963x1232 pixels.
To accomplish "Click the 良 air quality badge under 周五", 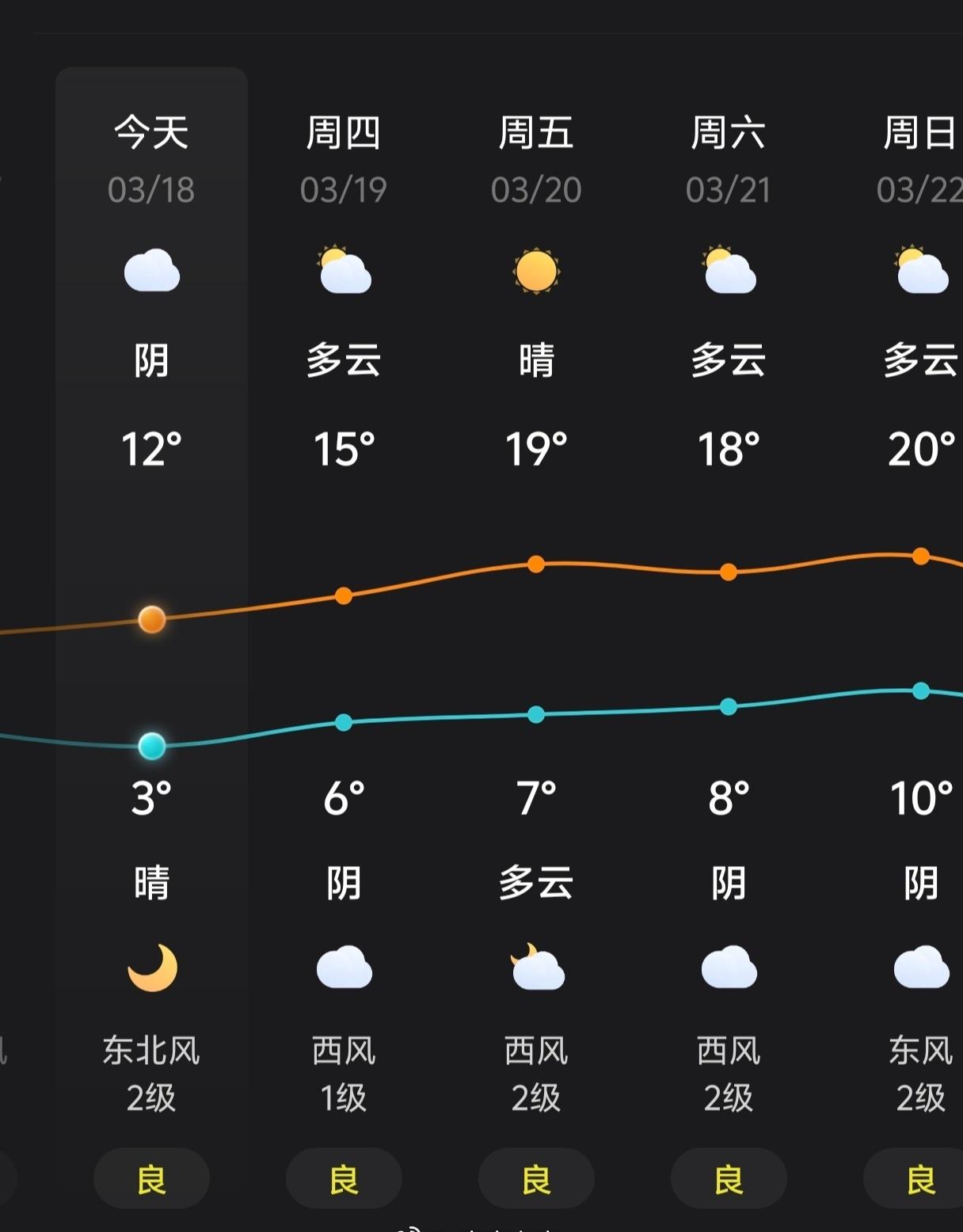I will click(537, 1180).
